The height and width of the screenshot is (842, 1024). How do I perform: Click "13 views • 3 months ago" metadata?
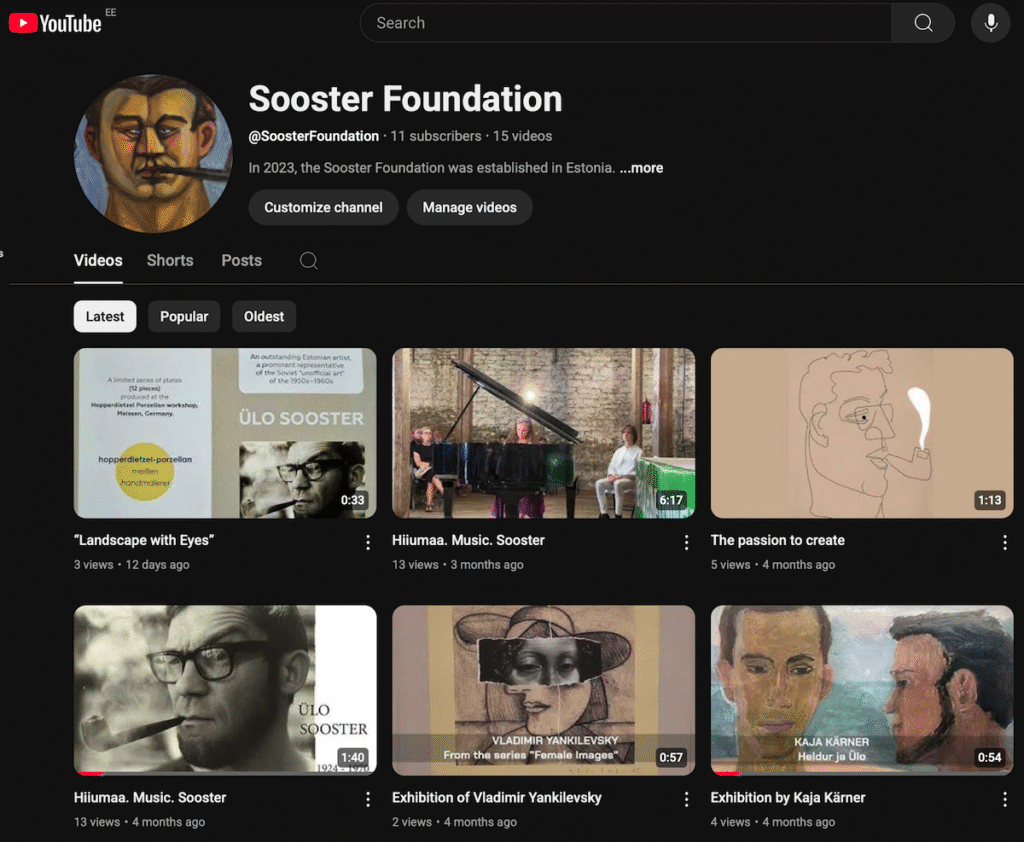pos(458,564)
